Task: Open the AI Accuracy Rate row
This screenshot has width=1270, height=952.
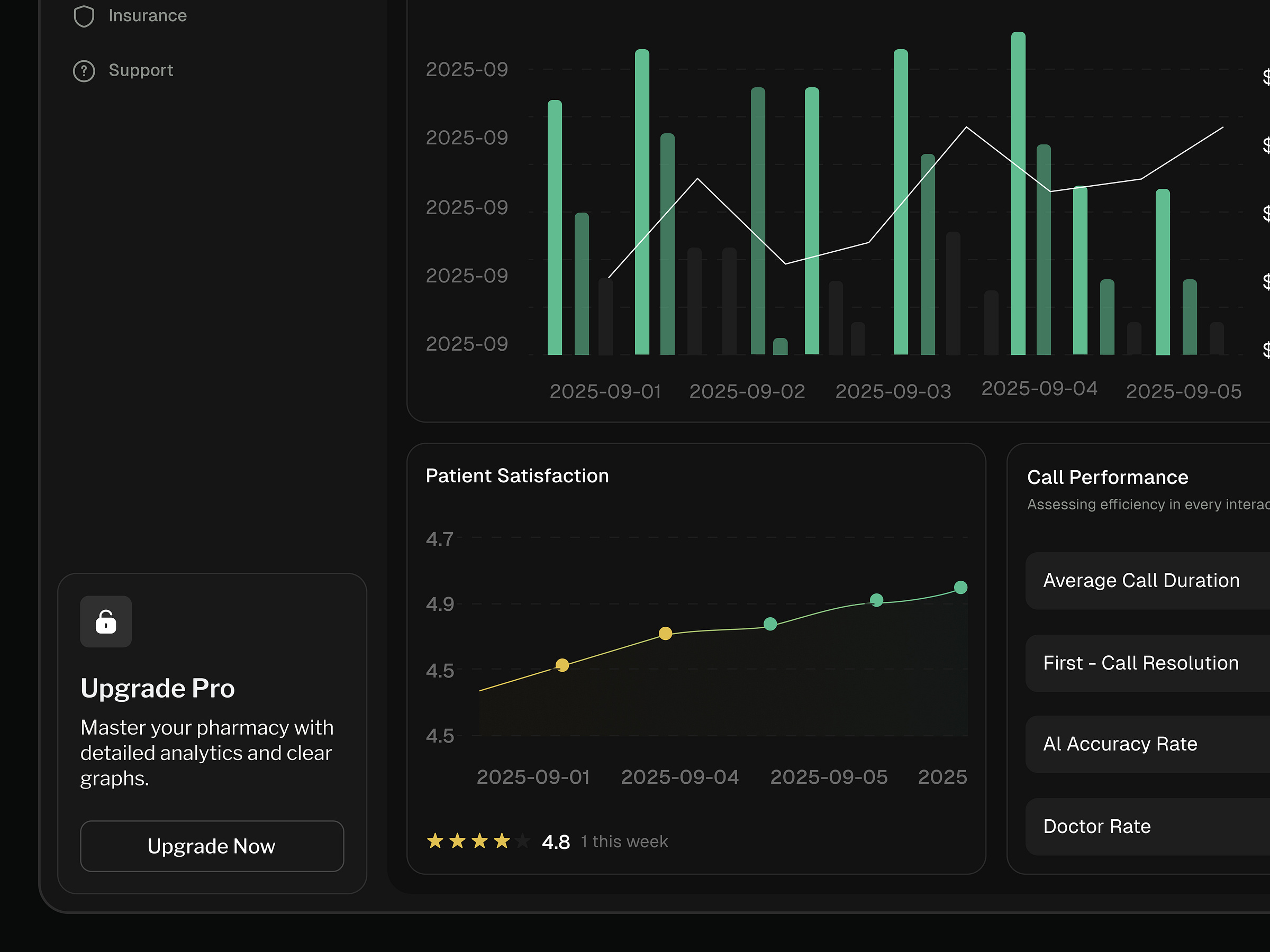Action: [1121, 744]
